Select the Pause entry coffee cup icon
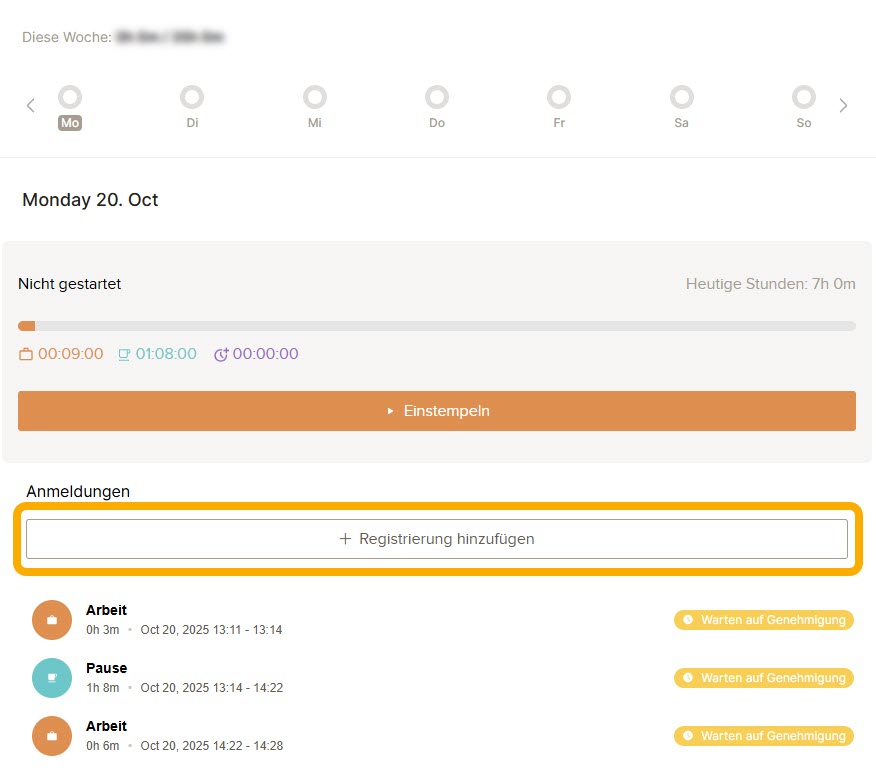 (52, 678)
